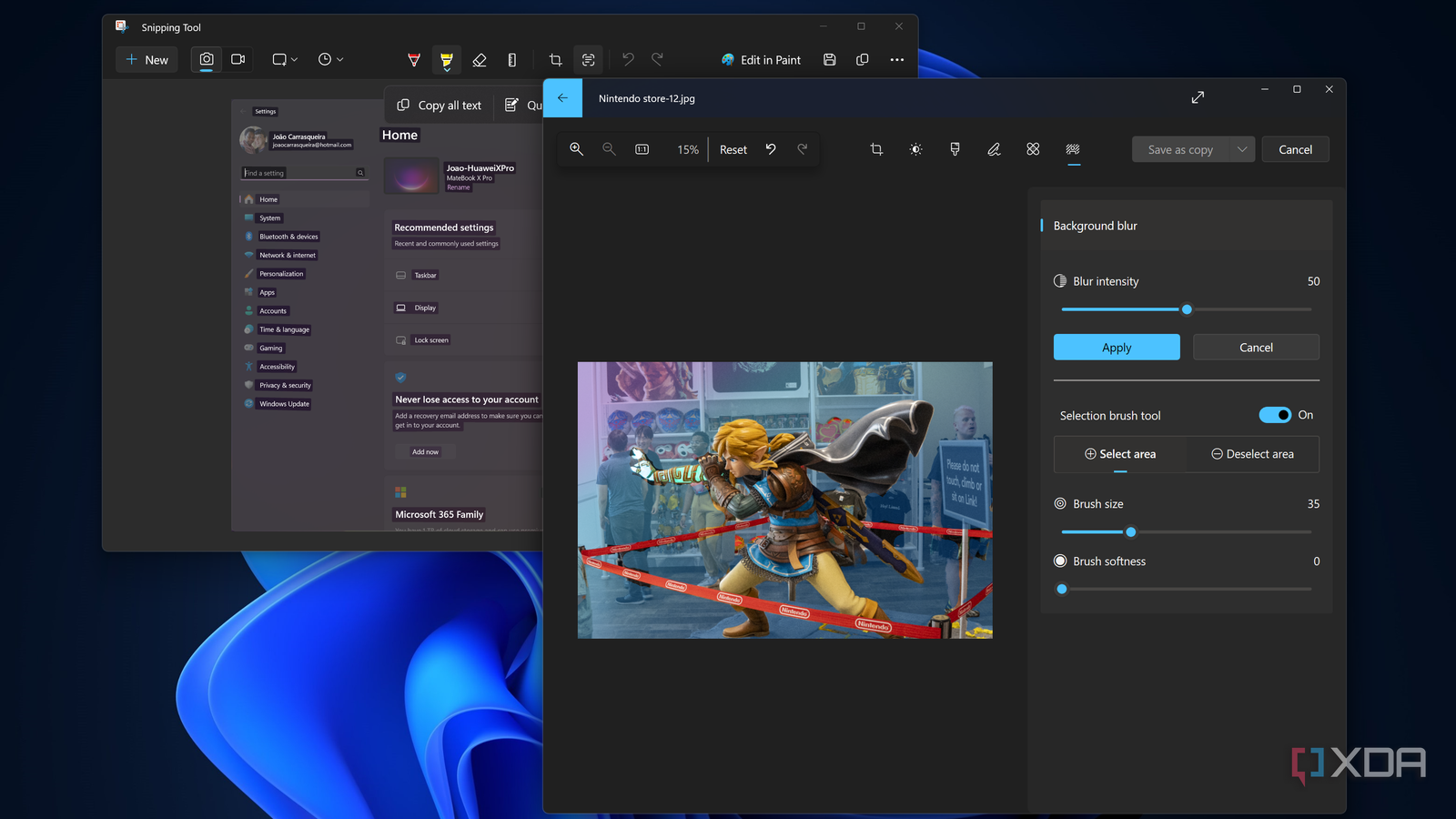Switch to the Select area tab
The width and height of the screenshot is (1456, 819).
tap(1120, 454)
